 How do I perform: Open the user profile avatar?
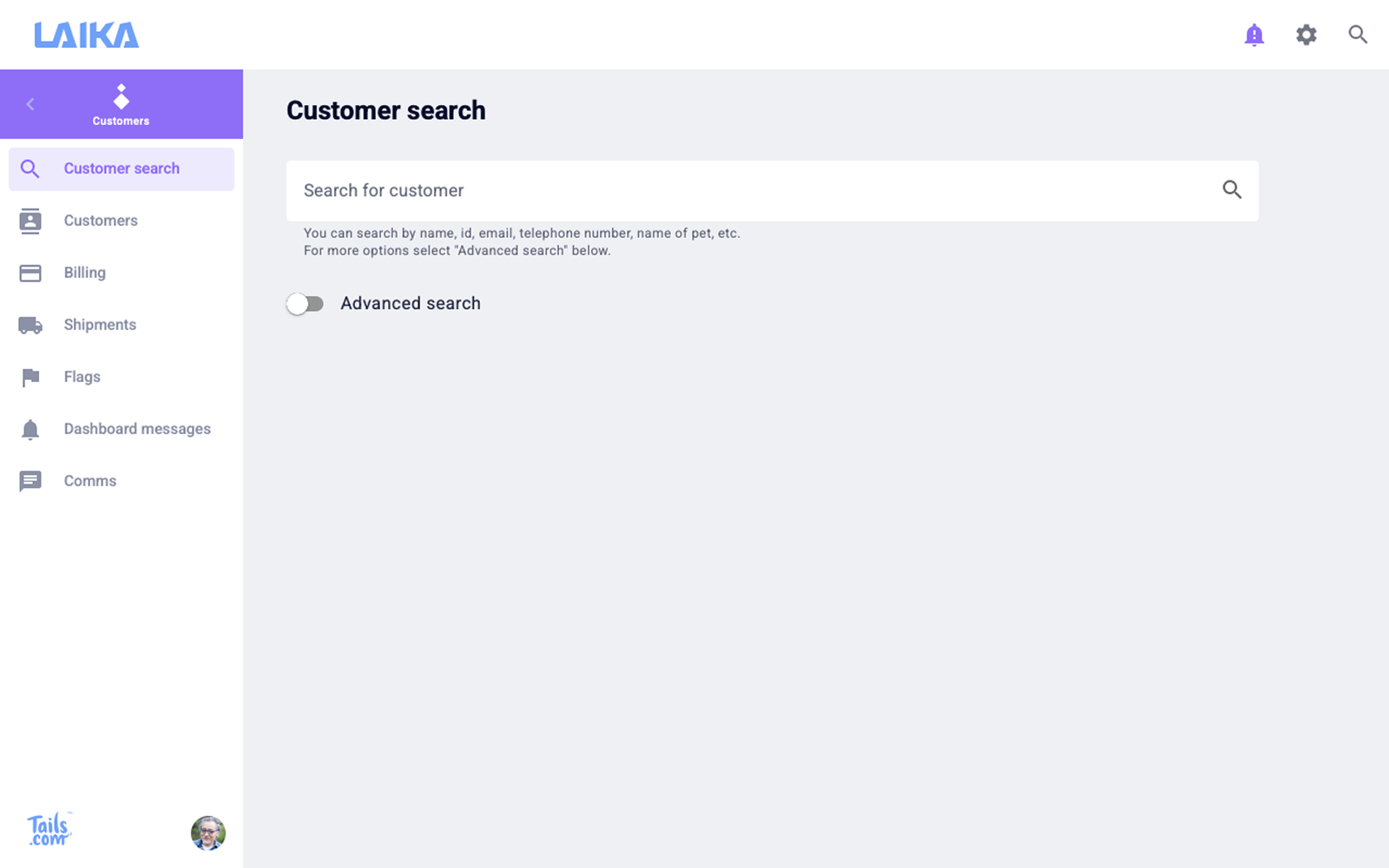208,833
